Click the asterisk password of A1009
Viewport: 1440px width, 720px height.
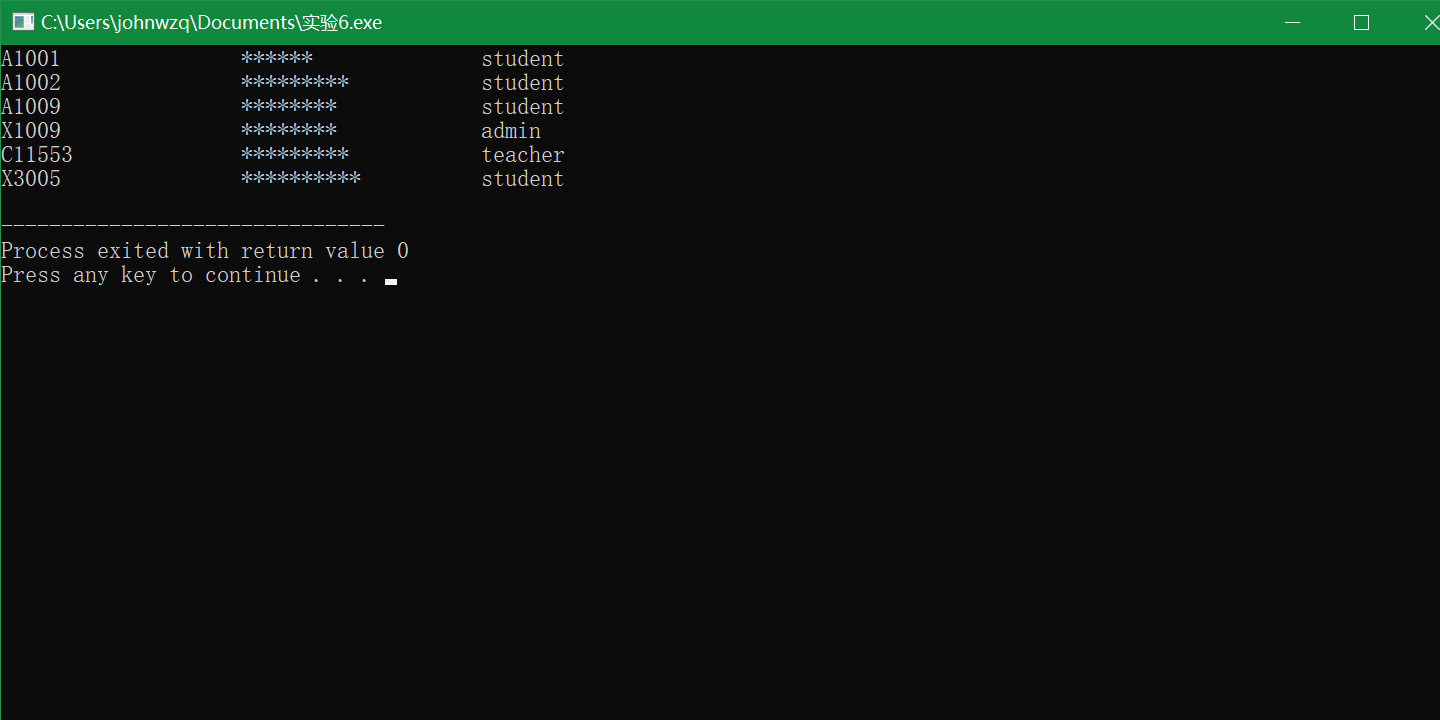[x=288, y=106]
